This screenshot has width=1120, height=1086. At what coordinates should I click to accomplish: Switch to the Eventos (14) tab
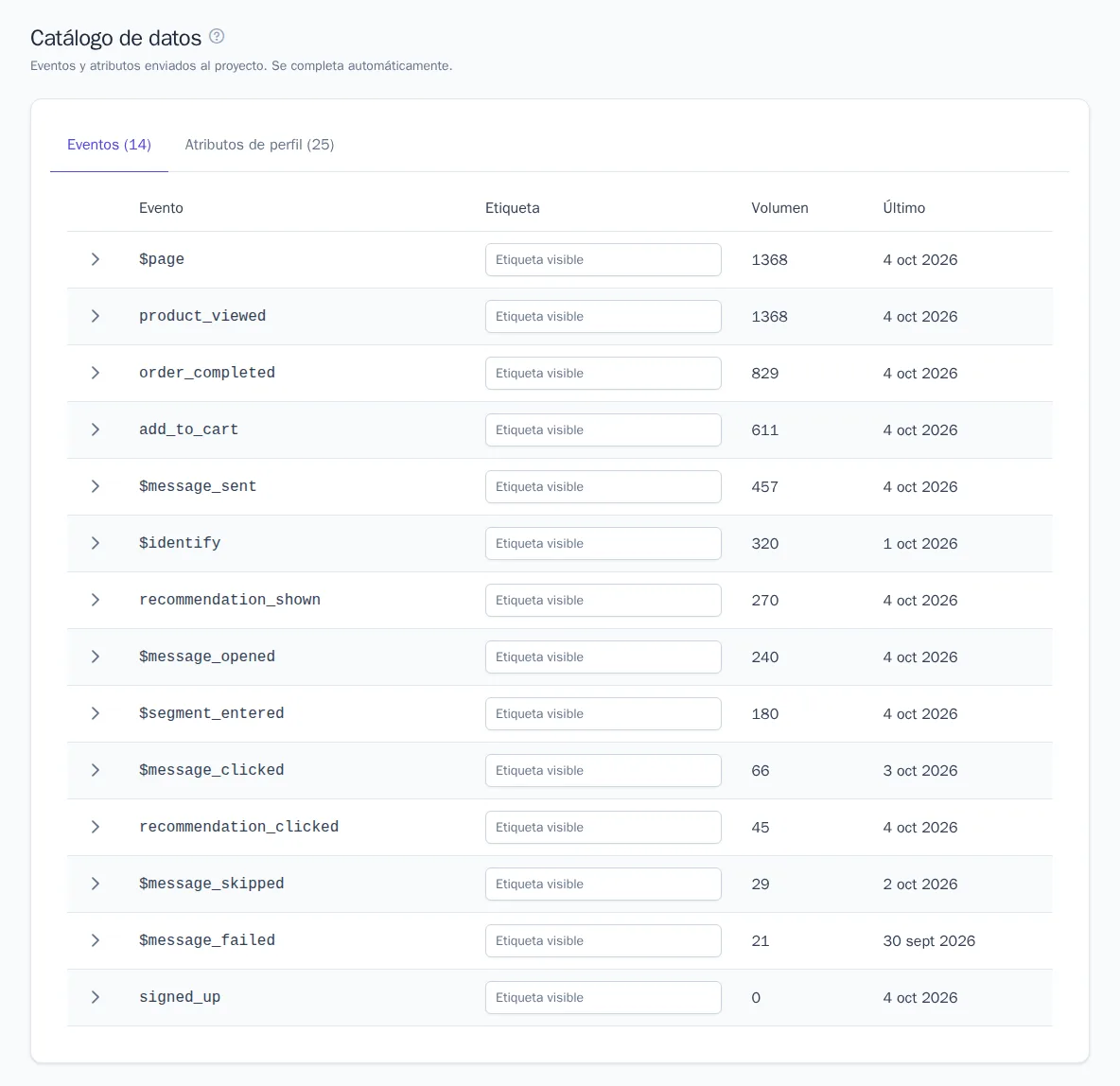110,145
